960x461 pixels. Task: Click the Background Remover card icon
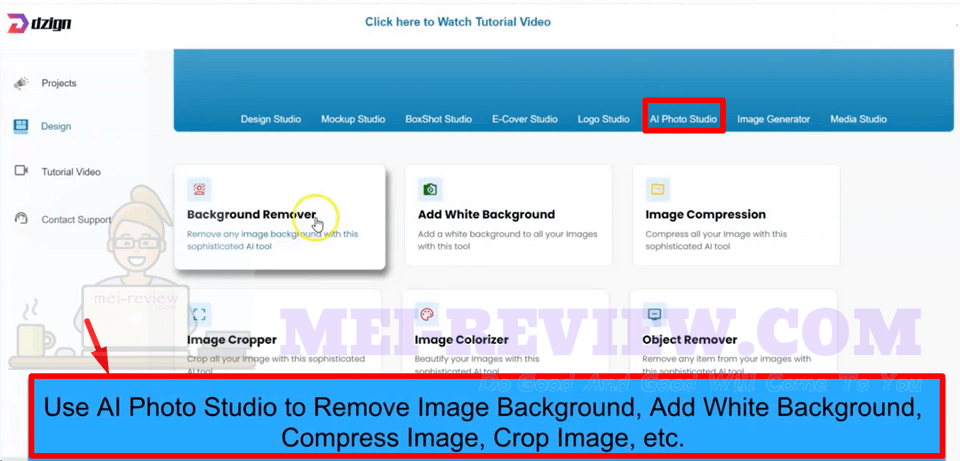pyautogui.click(x=200, y=189)
